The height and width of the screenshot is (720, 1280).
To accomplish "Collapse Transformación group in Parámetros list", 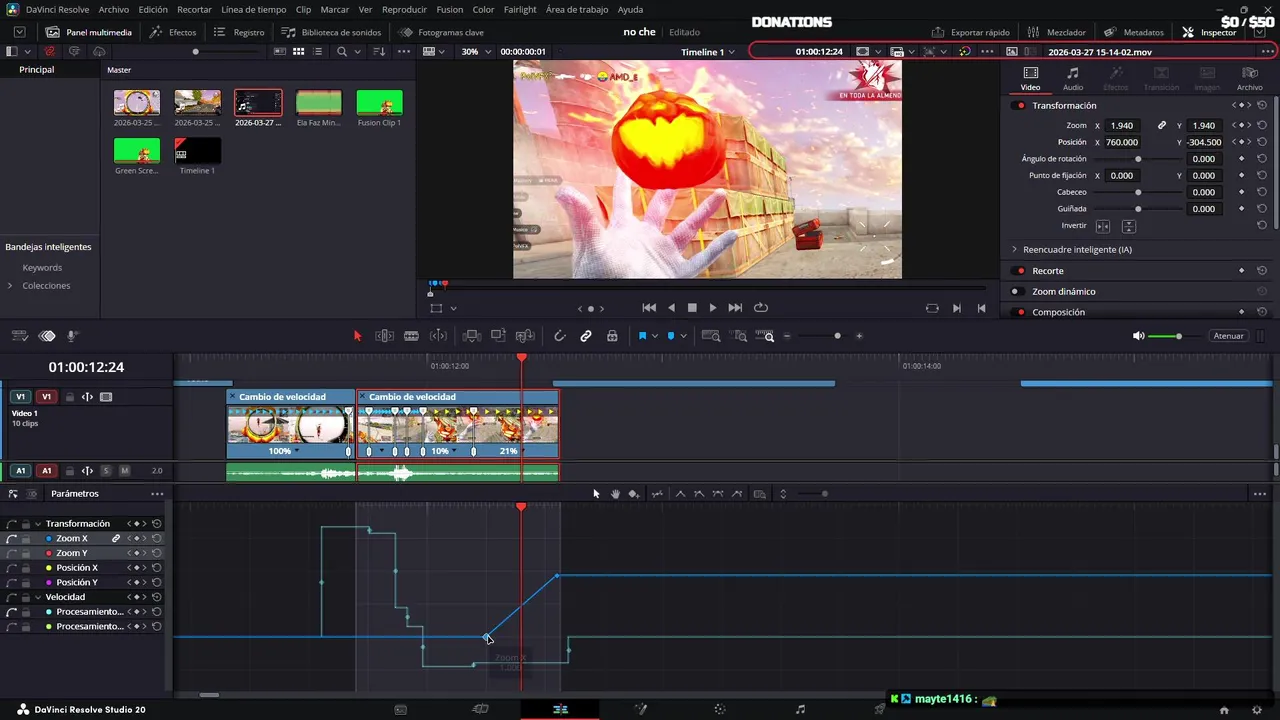I will [38, 524].
